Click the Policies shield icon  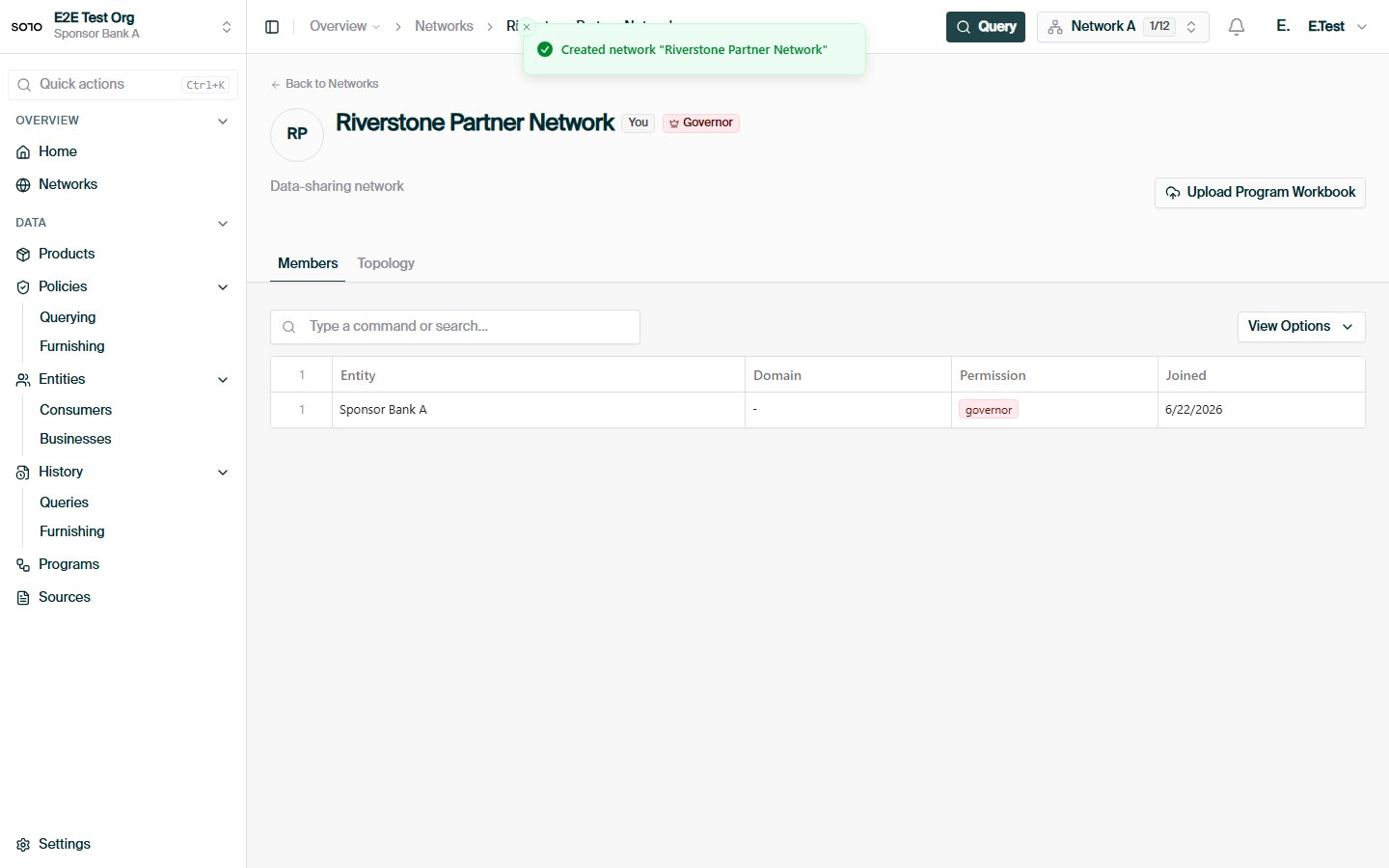point(23,287)
